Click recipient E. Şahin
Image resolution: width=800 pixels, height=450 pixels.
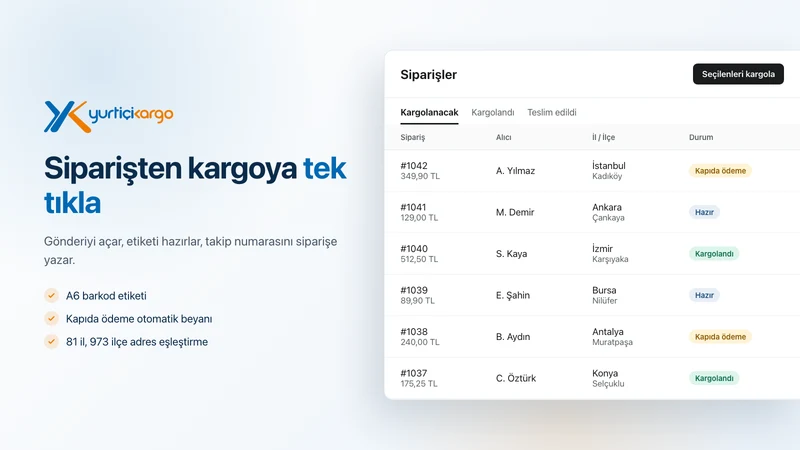[513, 295]
